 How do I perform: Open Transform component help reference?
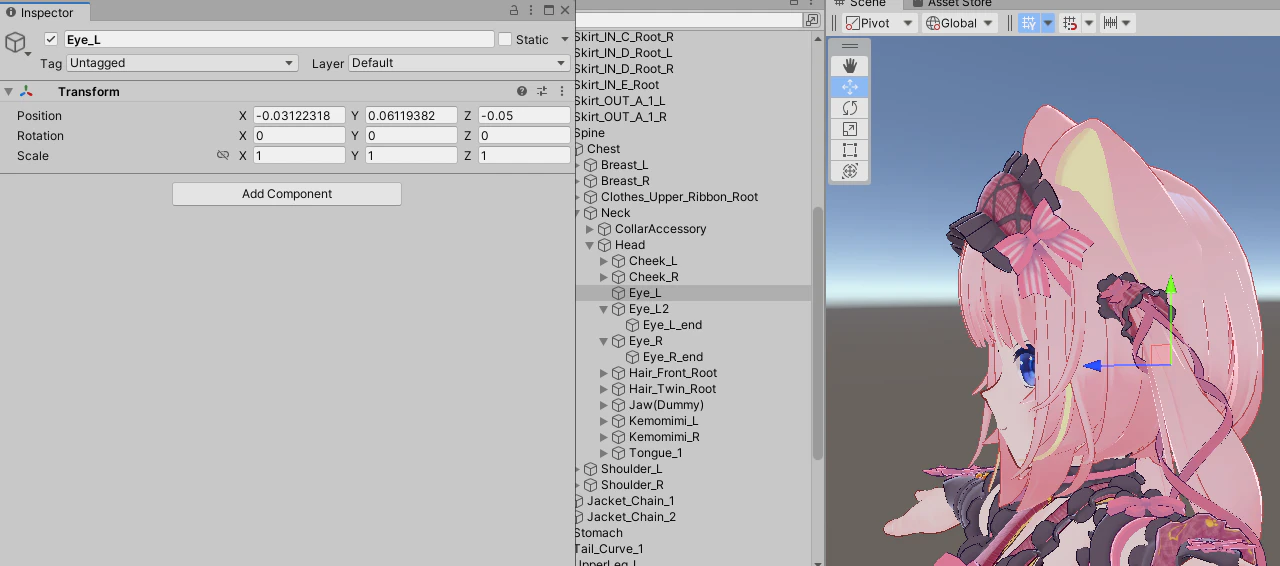click(x=522, y=91)
